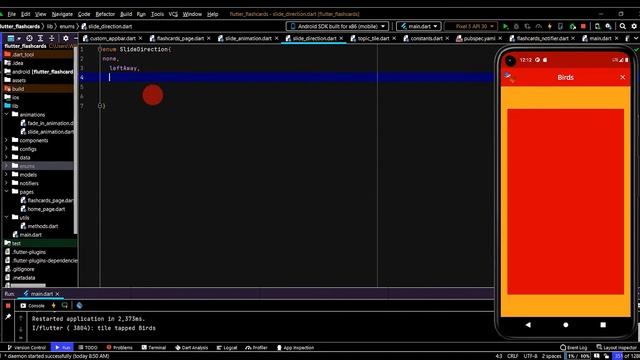Click the pin tab icon in Run panel
This screenshot has height=360, width=640.
8,316
